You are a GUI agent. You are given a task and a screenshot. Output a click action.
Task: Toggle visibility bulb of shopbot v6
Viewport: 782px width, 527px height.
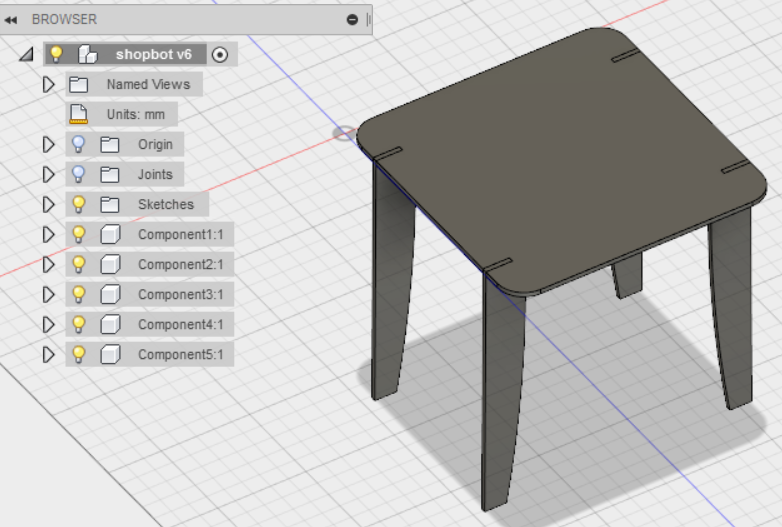56,54
